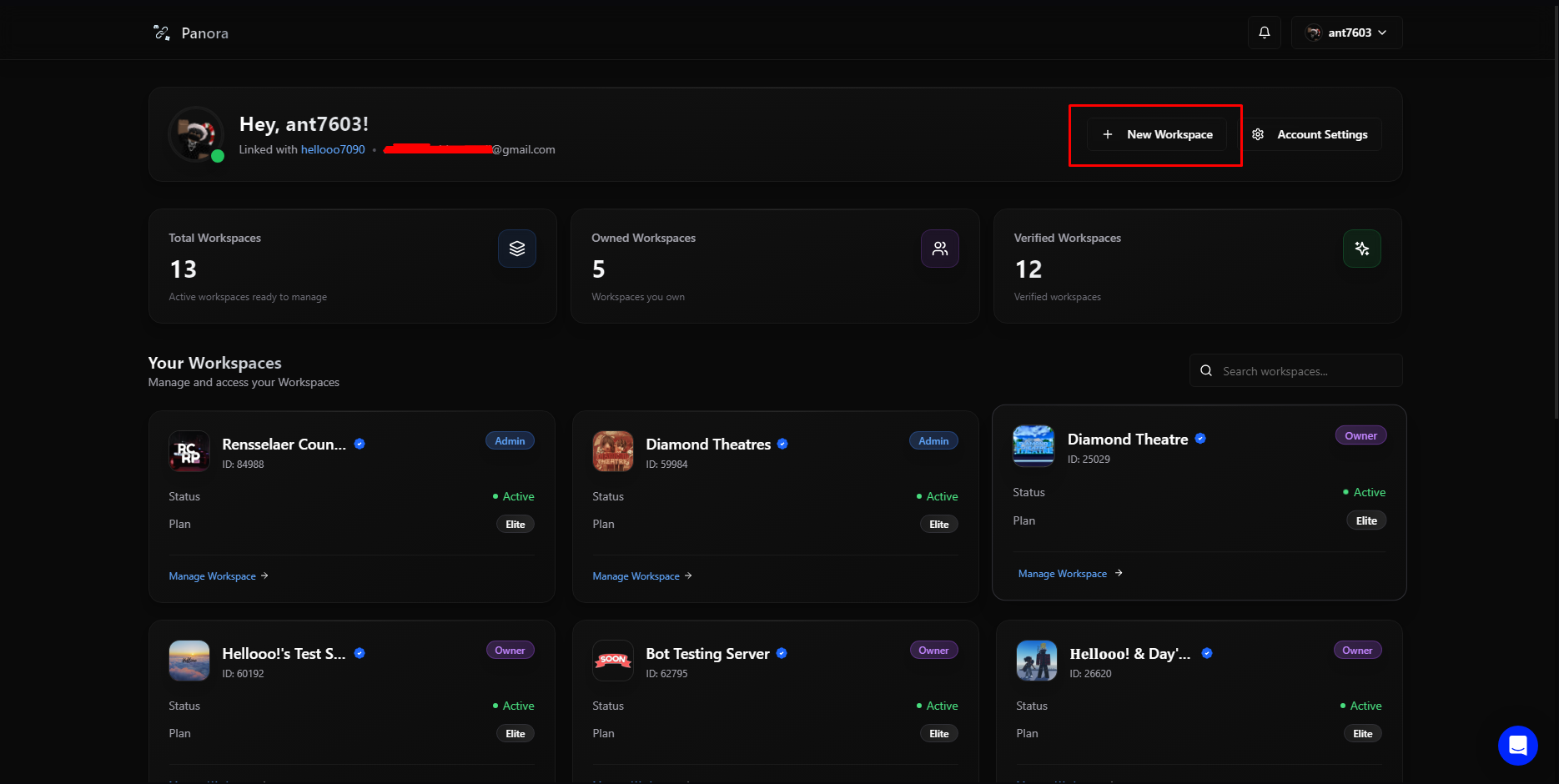Click verified badge beside Rensselaer Coun...
Image resolution: width=1559 pixels, height=784 pixels.
pos(360,444)
